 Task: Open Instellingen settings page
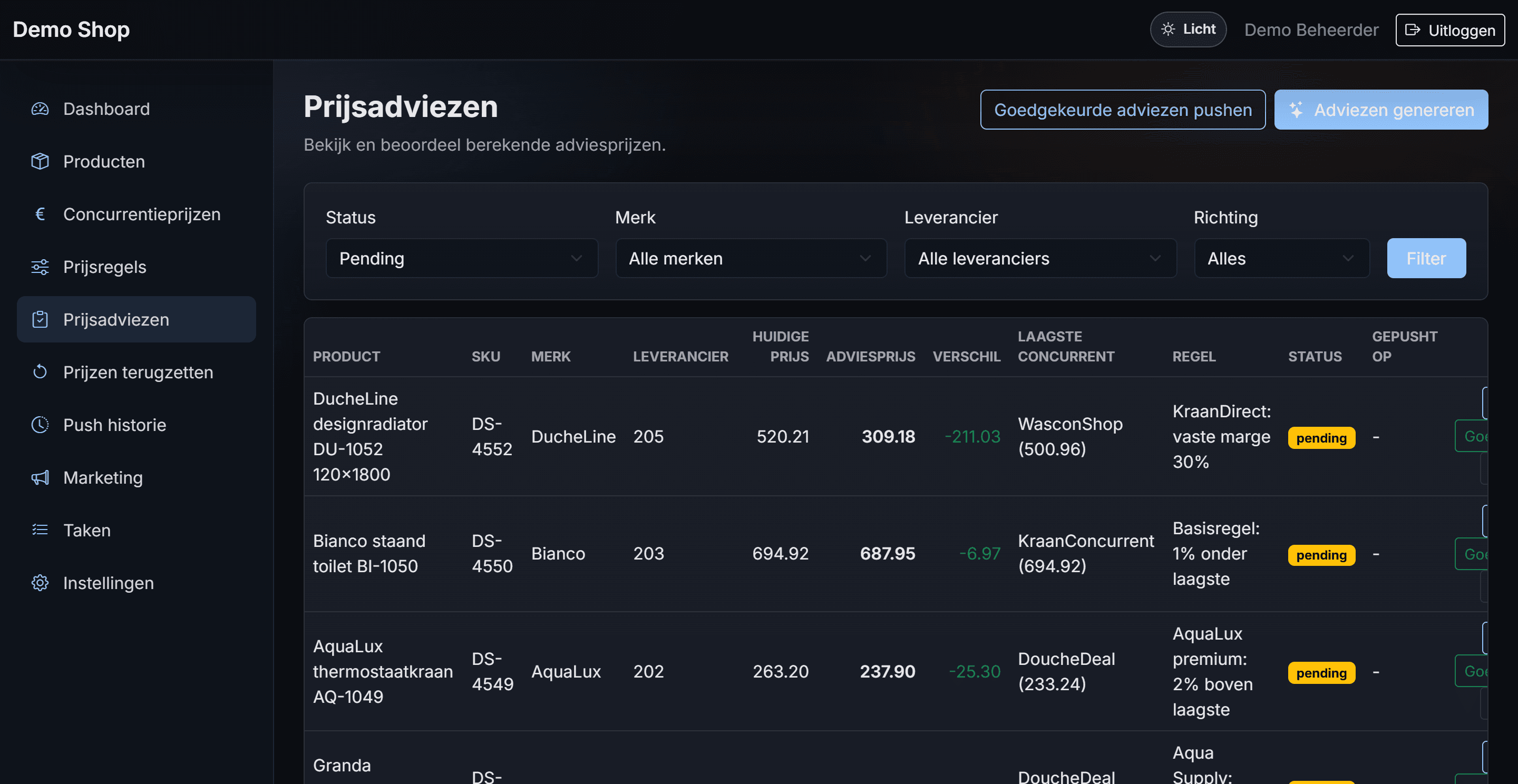tap(136, 583)
